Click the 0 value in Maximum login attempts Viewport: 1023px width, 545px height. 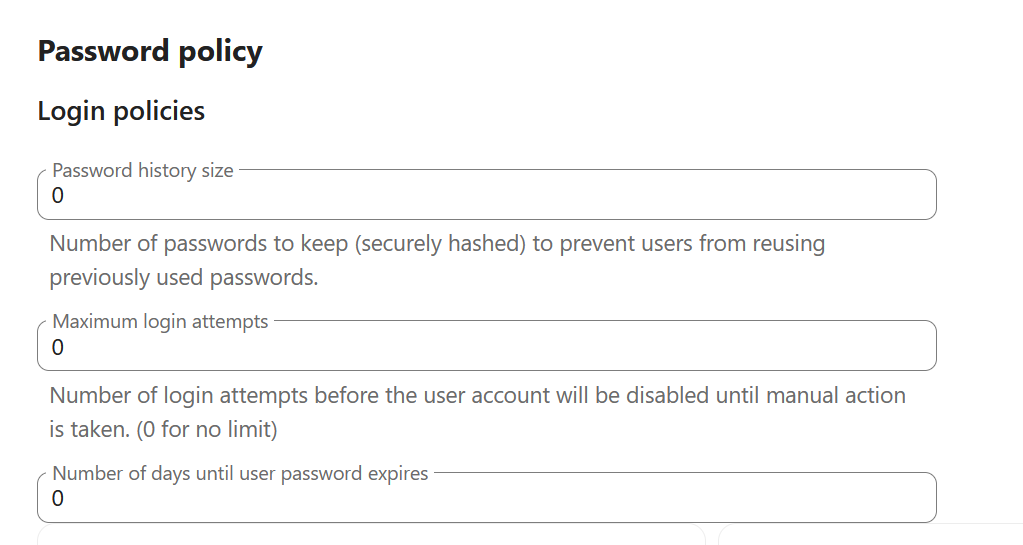click(x=58, y=348)
